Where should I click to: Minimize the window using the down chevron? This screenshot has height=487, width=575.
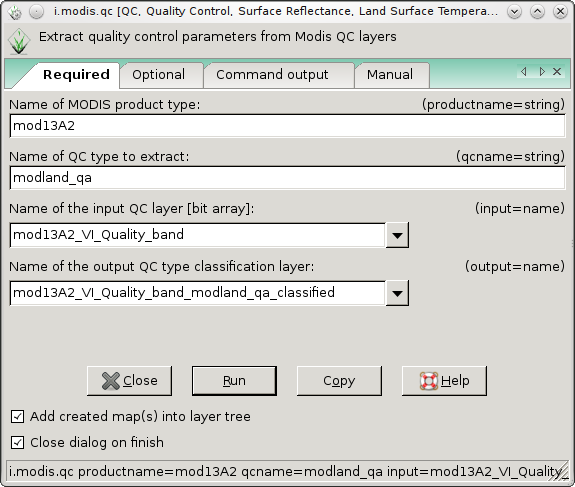(x=514, y=12)
